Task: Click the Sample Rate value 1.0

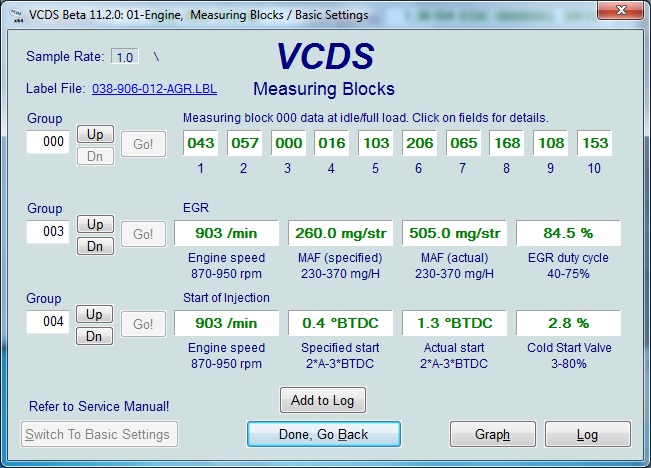Action: coord(125,57)
